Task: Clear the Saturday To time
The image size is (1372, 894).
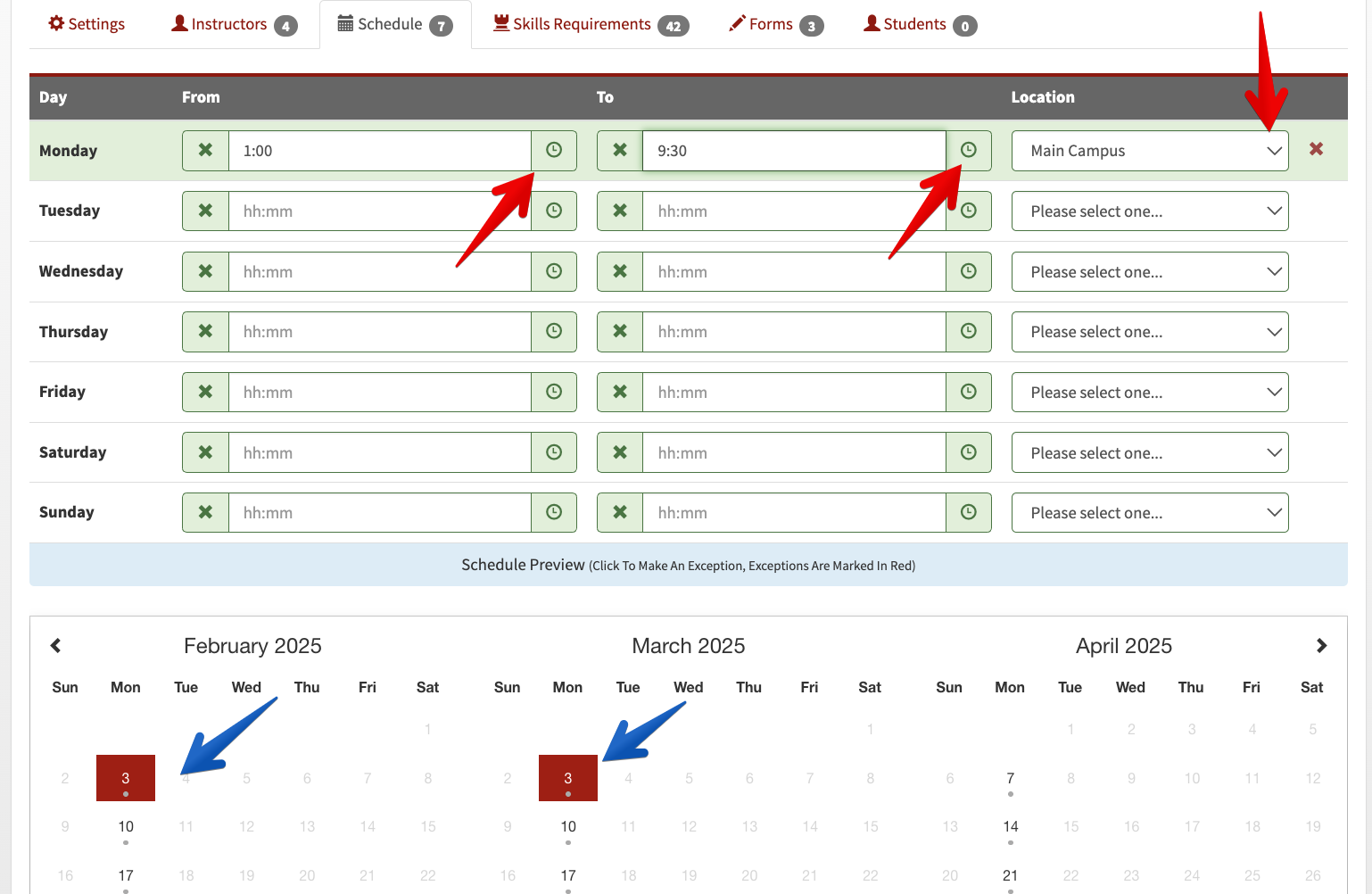Action: [x=620, y=452]
